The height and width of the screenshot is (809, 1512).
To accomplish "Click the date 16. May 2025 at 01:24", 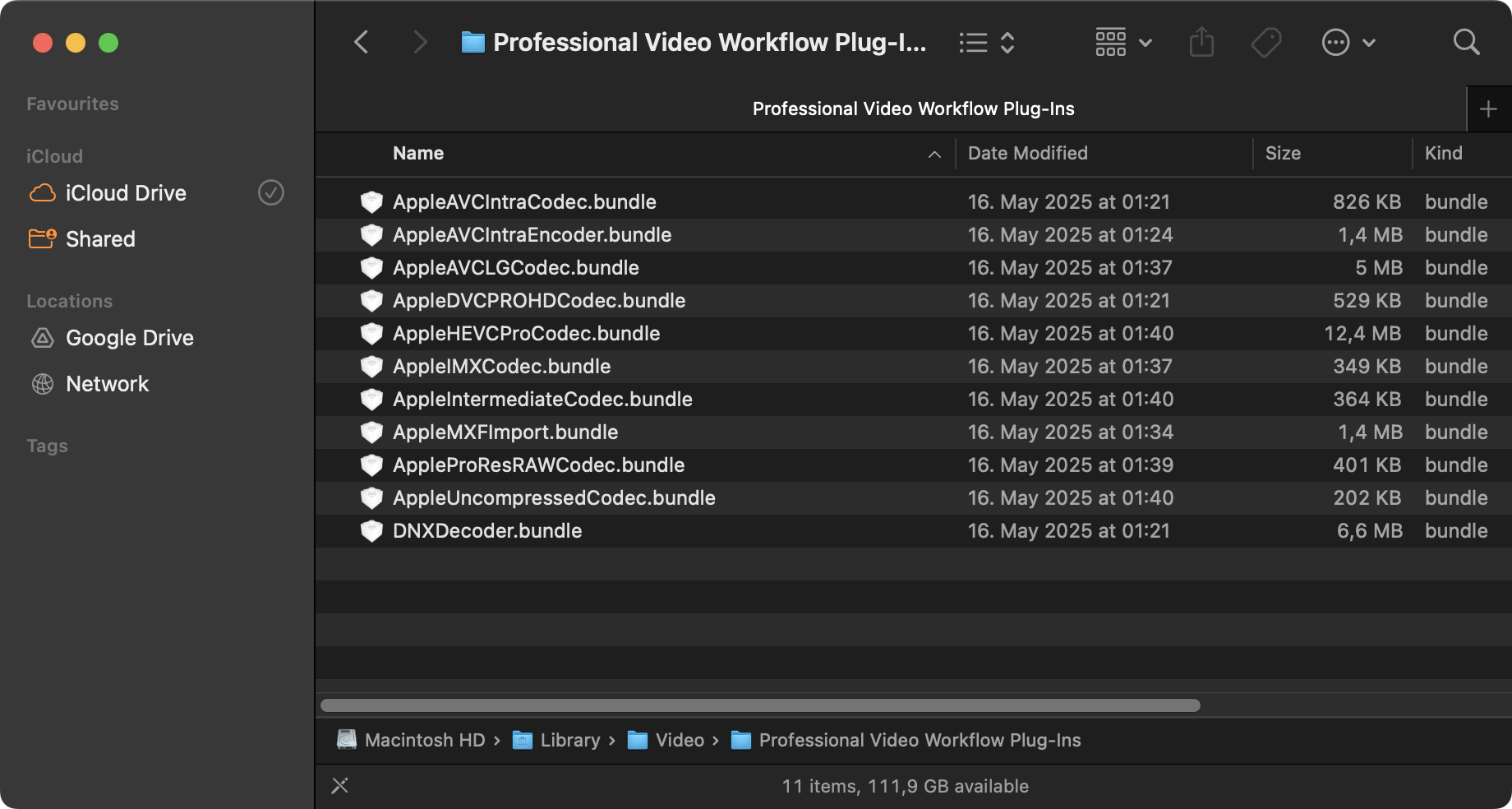I will [1070, 234].
